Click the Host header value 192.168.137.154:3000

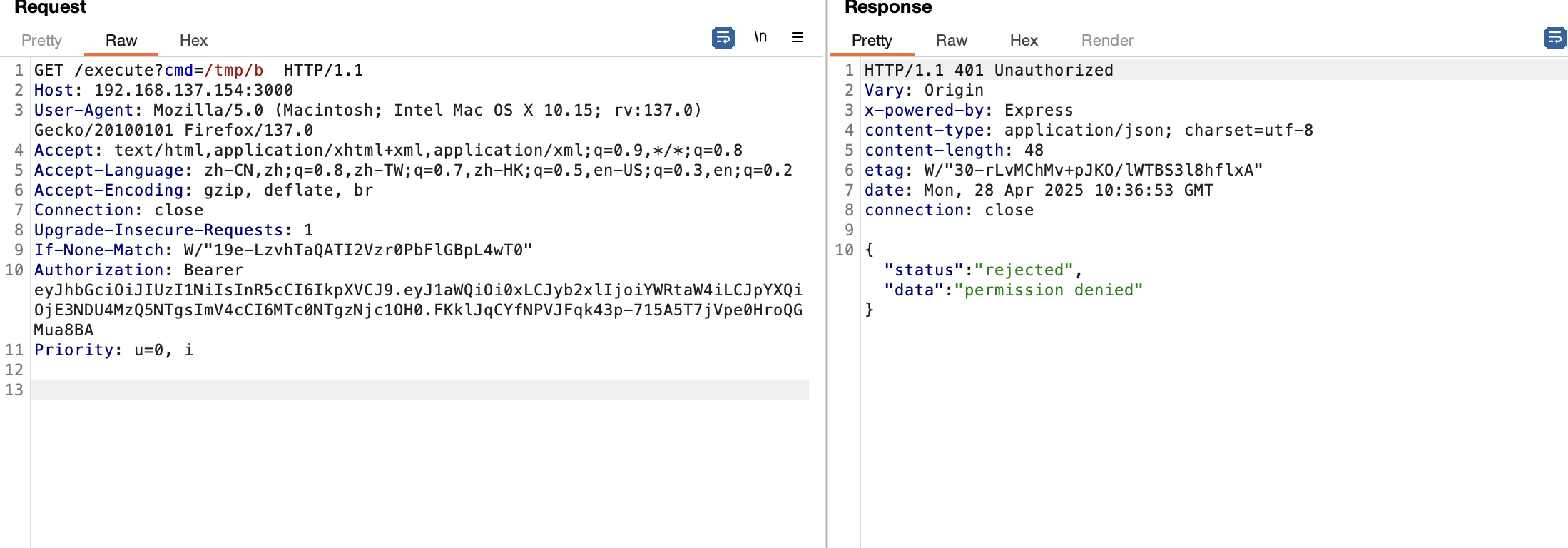193,90
